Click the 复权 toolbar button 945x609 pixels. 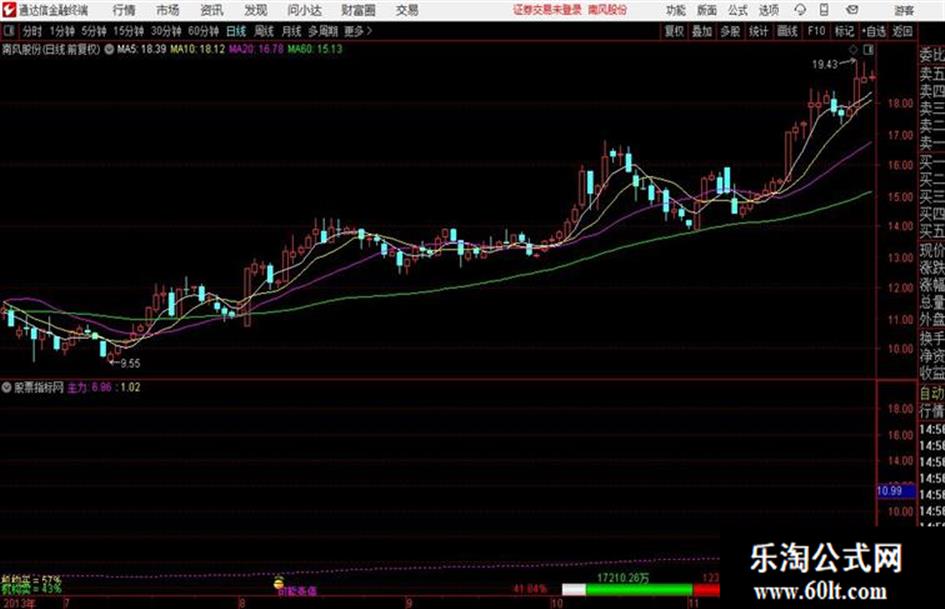pyautogui.click(x=674, y=31)
